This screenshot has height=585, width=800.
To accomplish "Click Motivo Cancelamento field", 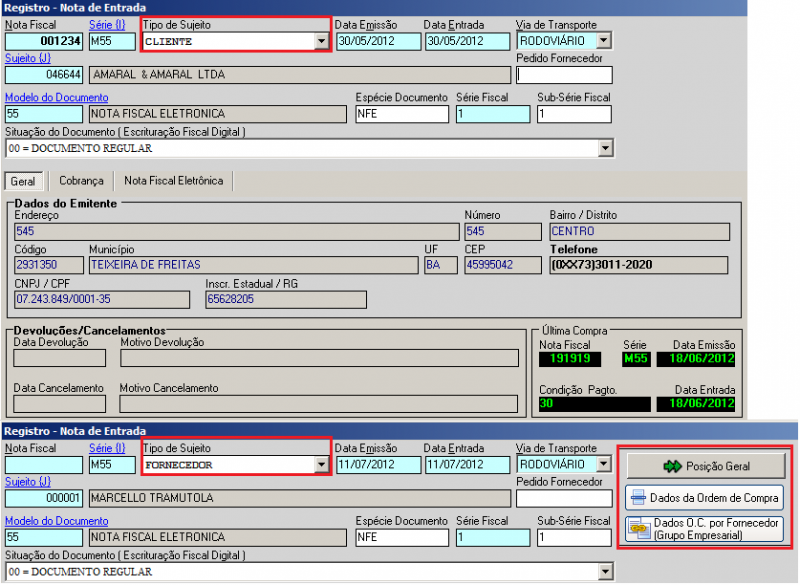I will coord(319,404).
